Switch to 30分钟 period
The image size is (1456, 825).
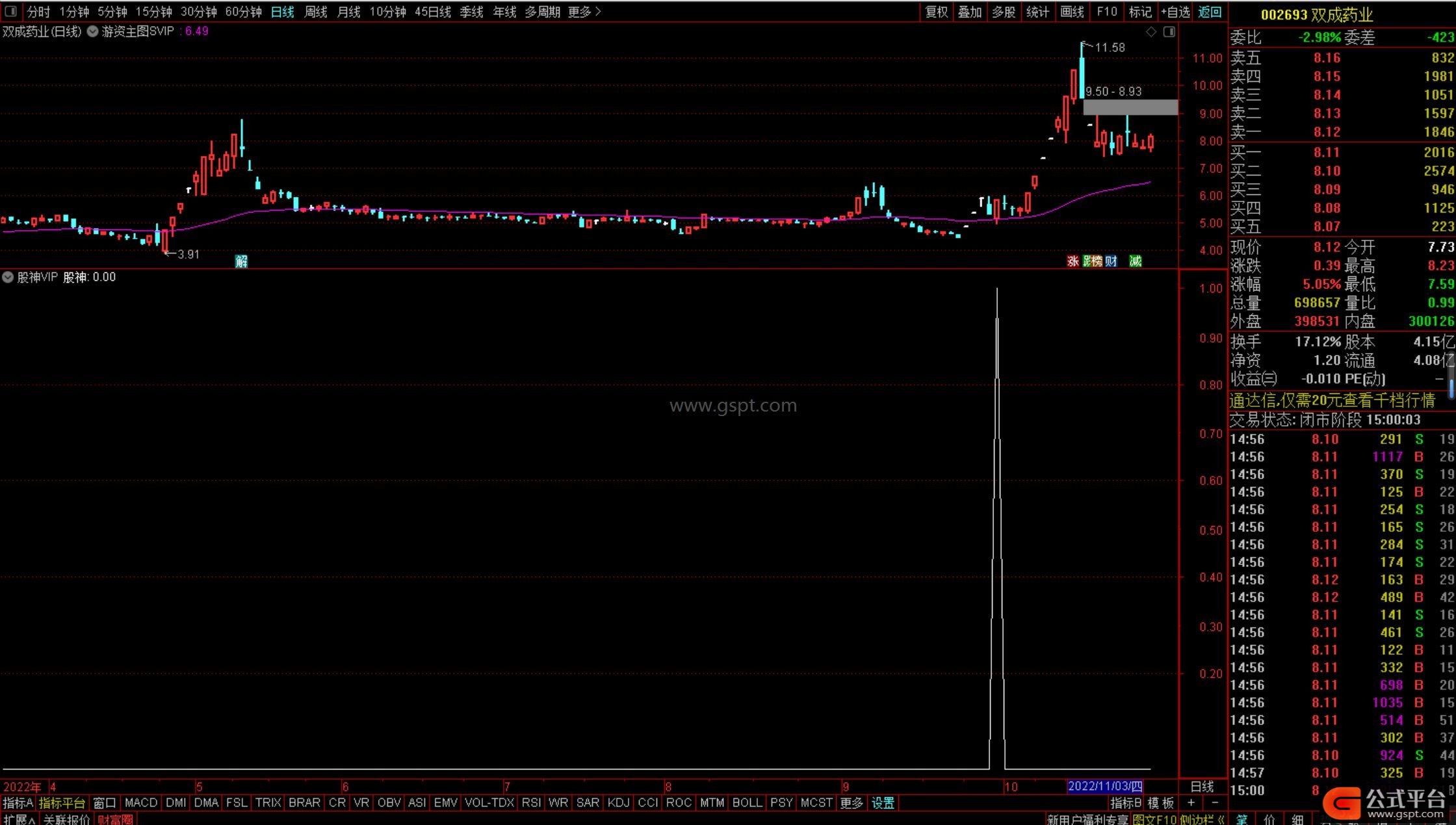(x=198, y=12)
